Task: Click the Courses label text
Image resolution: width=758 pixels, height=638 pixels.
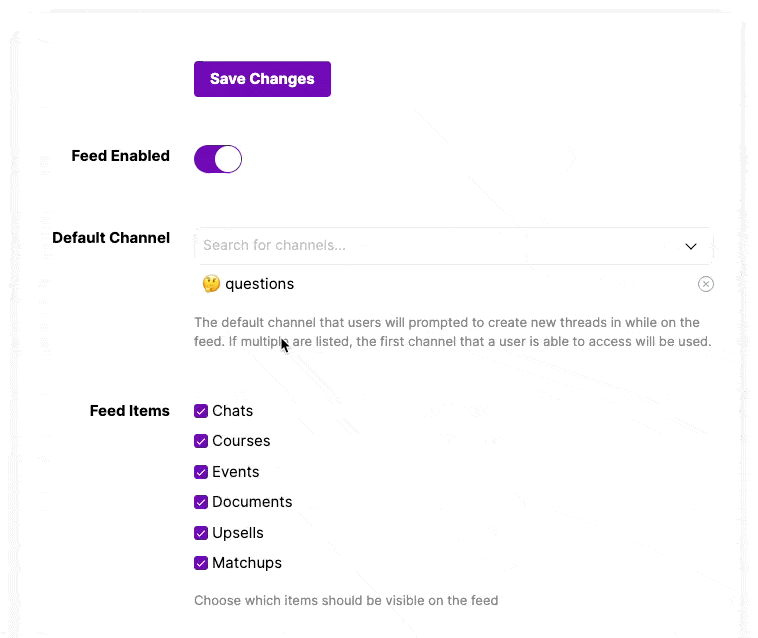Action: point(241,441)
